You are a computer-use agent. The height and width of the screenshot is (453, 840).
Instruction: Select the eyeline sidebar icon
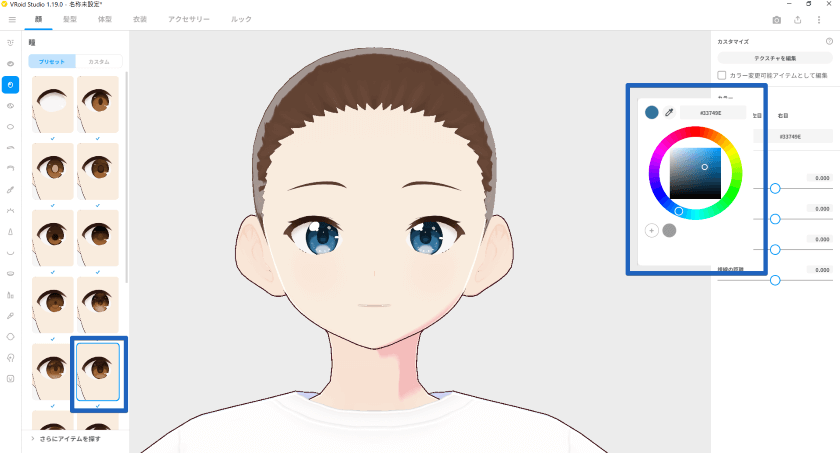pyautogui.click(x=10, y=169)
